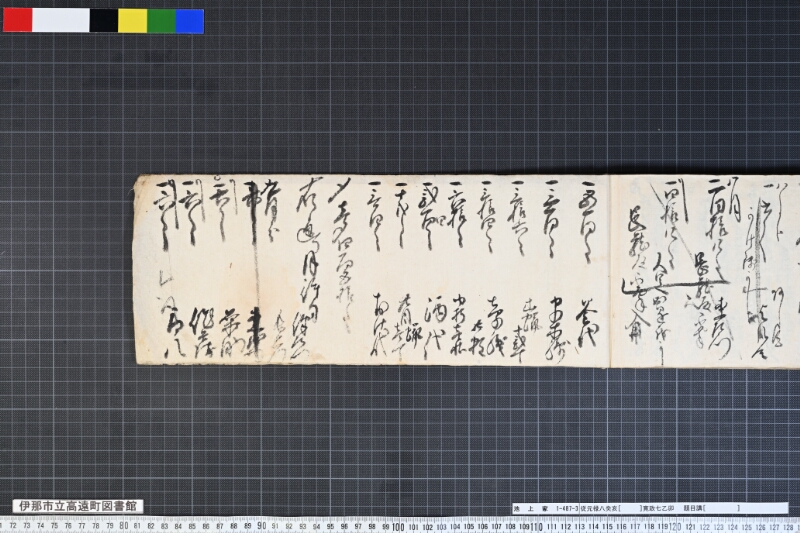Click the red color swatch
Viewport: 800px width, 533px height.
pyautogui.click(x=18, y=20)
